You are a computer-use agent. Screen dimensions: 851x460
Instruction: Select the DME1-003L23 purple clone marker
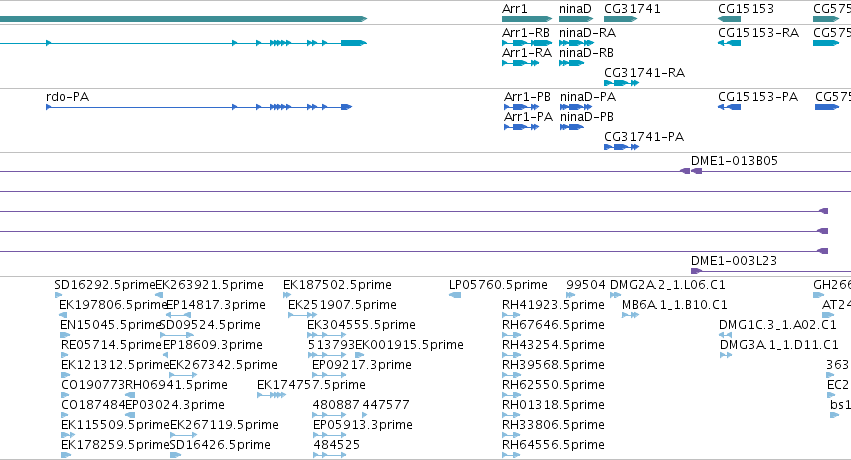(696, 271)
